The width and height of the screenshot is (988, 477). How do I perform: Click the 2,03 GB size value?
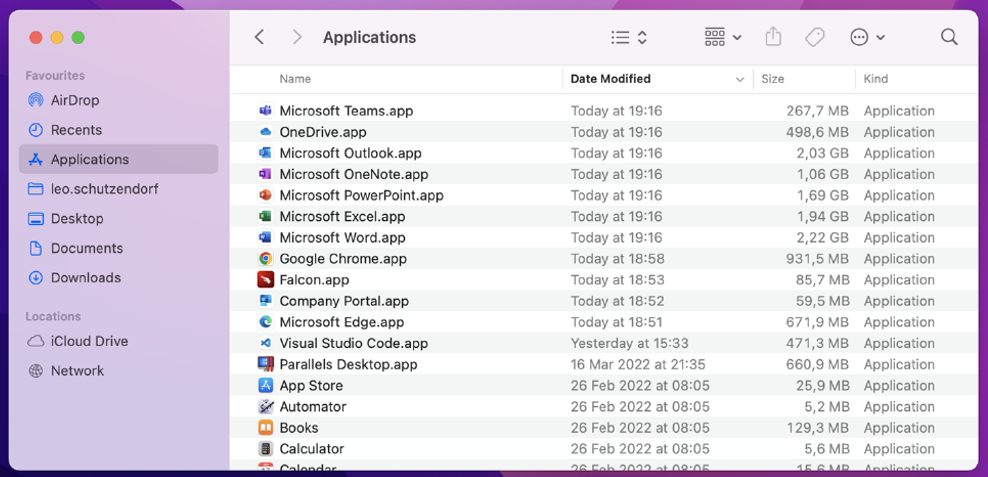(822, 153)
